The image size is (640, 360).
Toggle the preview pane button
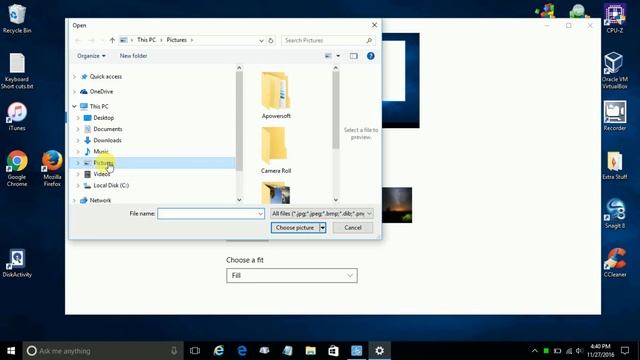pyautogui.click(x=353, y=56)
